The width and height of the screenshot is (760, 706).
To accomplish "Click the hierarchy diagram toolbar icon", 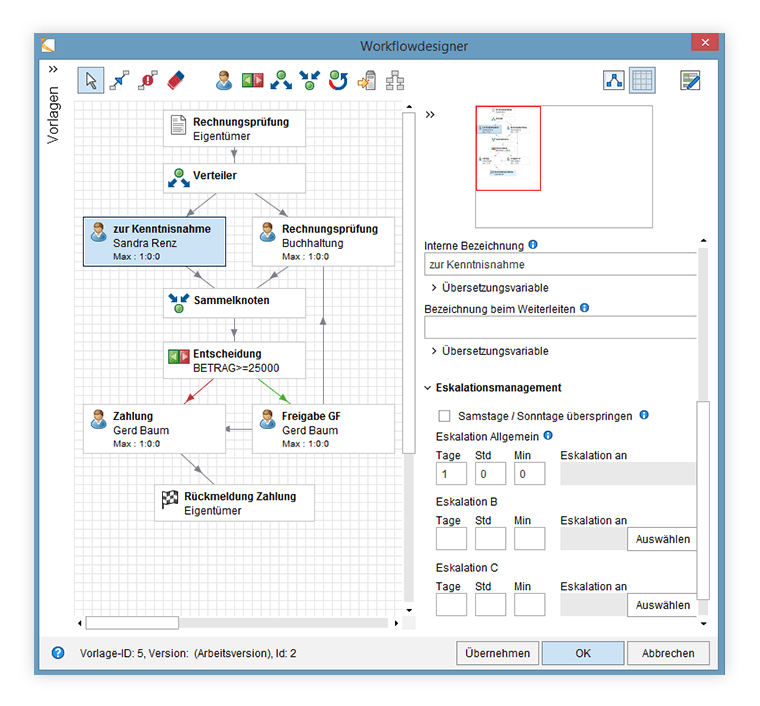I will [x=395, y=80].
